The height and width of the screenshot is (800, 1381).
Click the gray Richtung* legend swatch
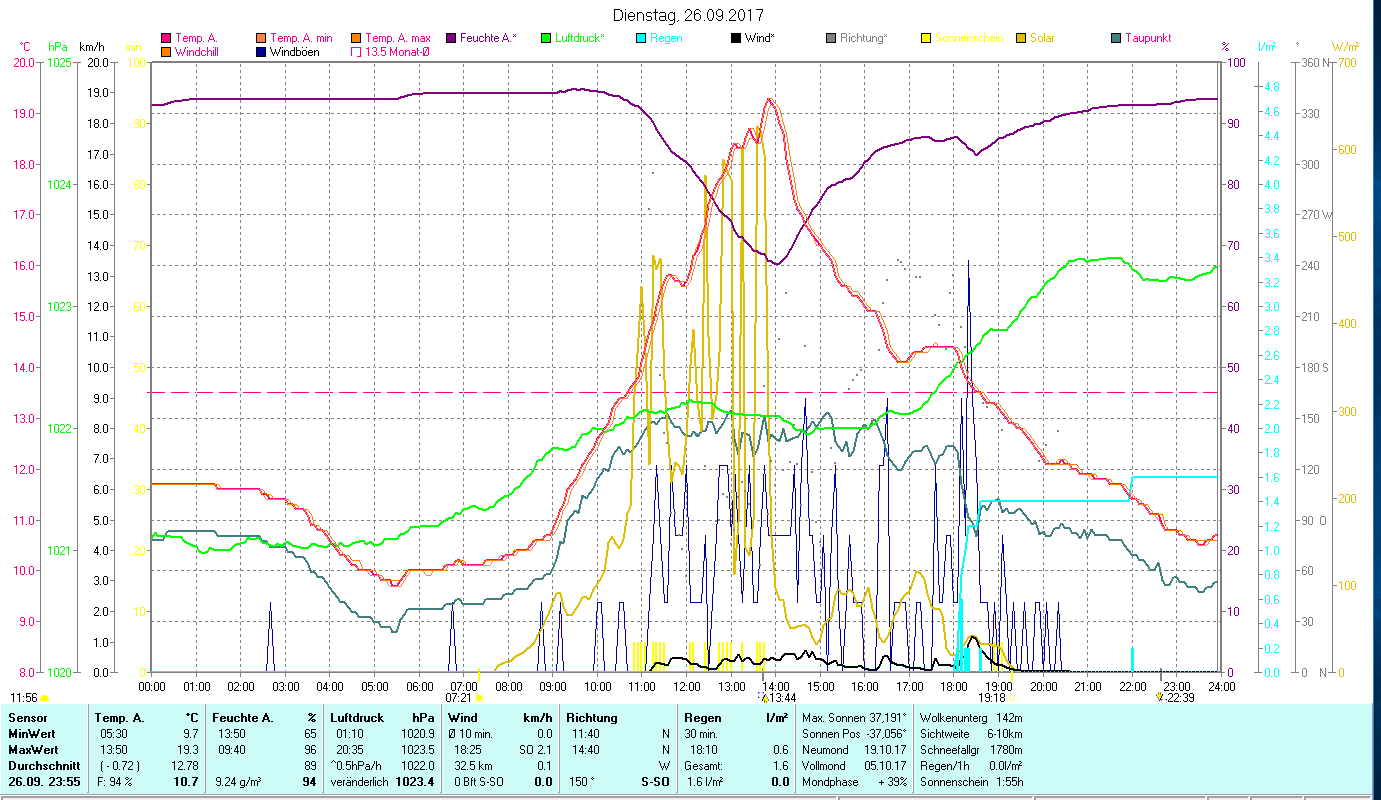point(831,39)
